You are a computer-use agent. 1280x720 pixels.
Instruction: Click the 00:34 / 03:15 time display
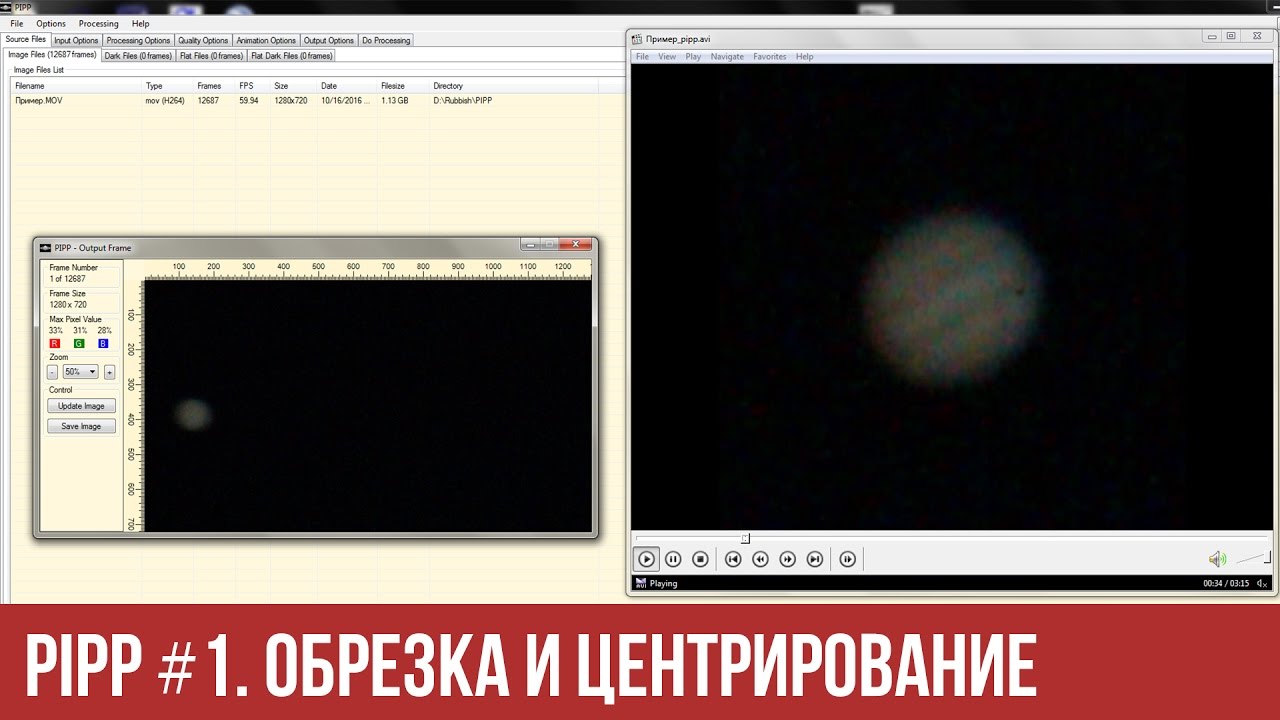pyautogui.click(x=1226, y=583)
